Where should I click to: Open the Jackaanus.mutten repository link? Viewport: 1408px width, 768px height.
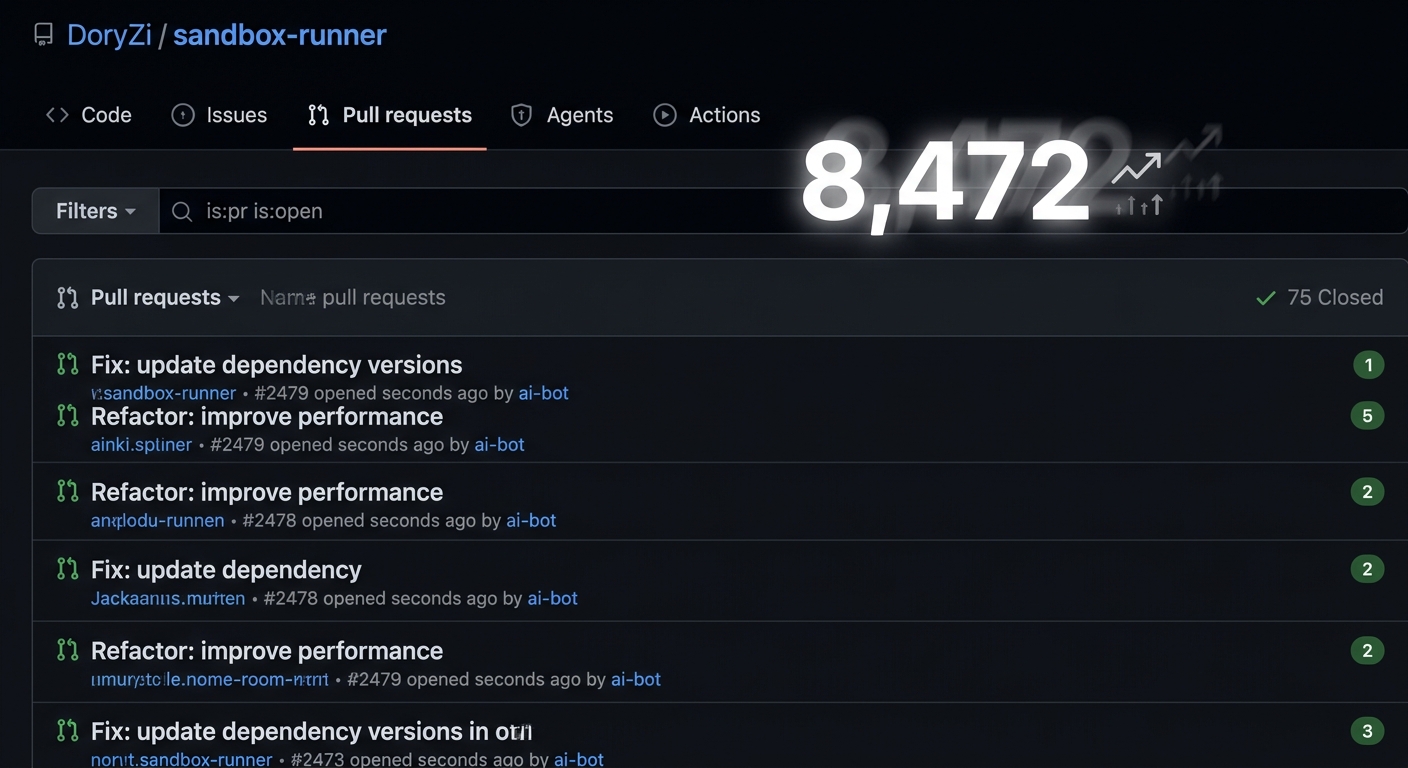point(168,598)
